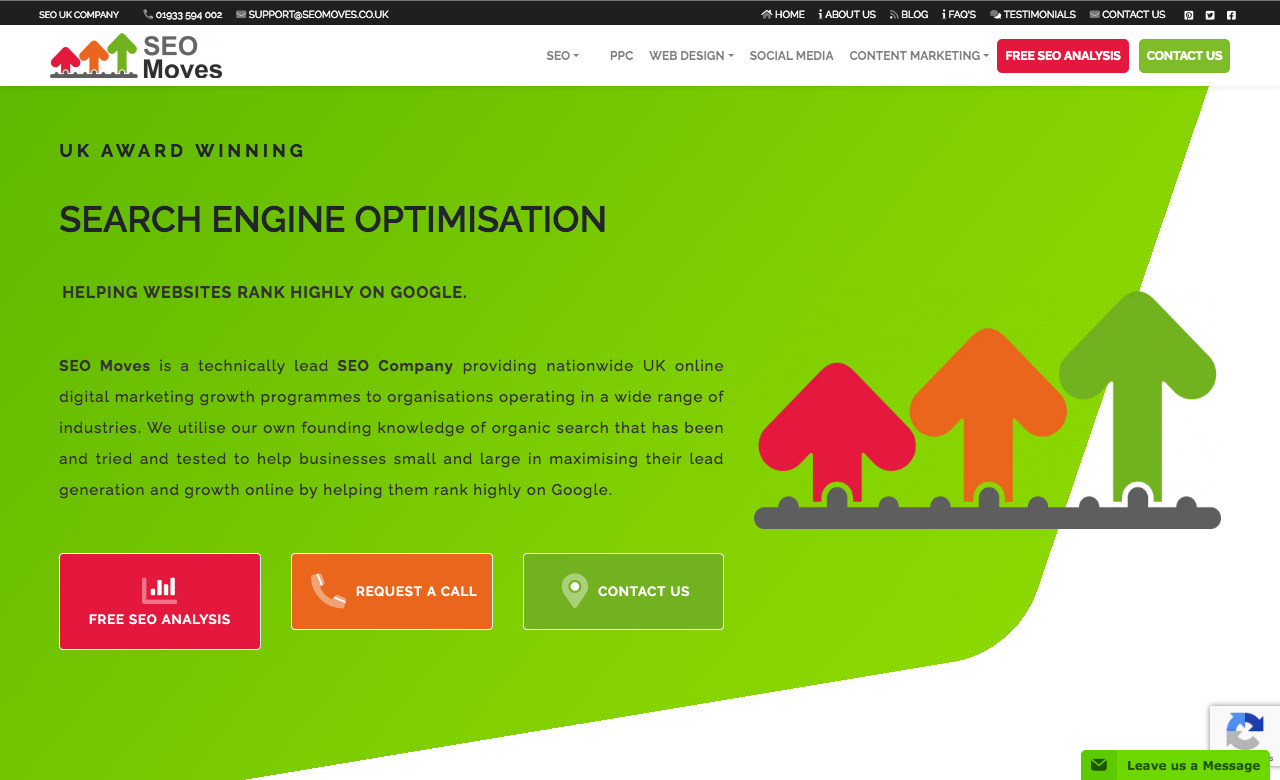This screenshot has width=1280, height=780.
Task: Open Testimonials in the top bar
Action: click(1033, 15)
